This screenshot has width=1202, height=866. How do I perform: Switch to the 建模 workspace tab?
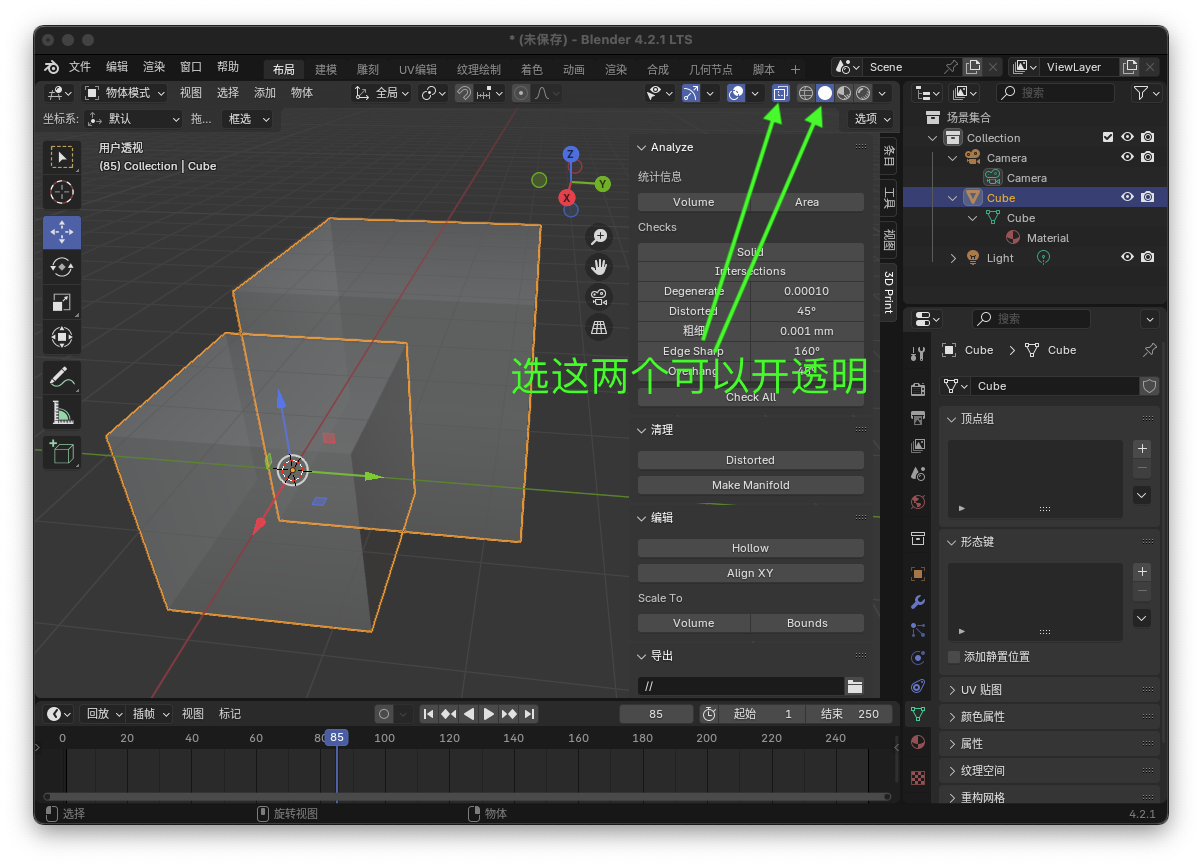click(326, 70)
